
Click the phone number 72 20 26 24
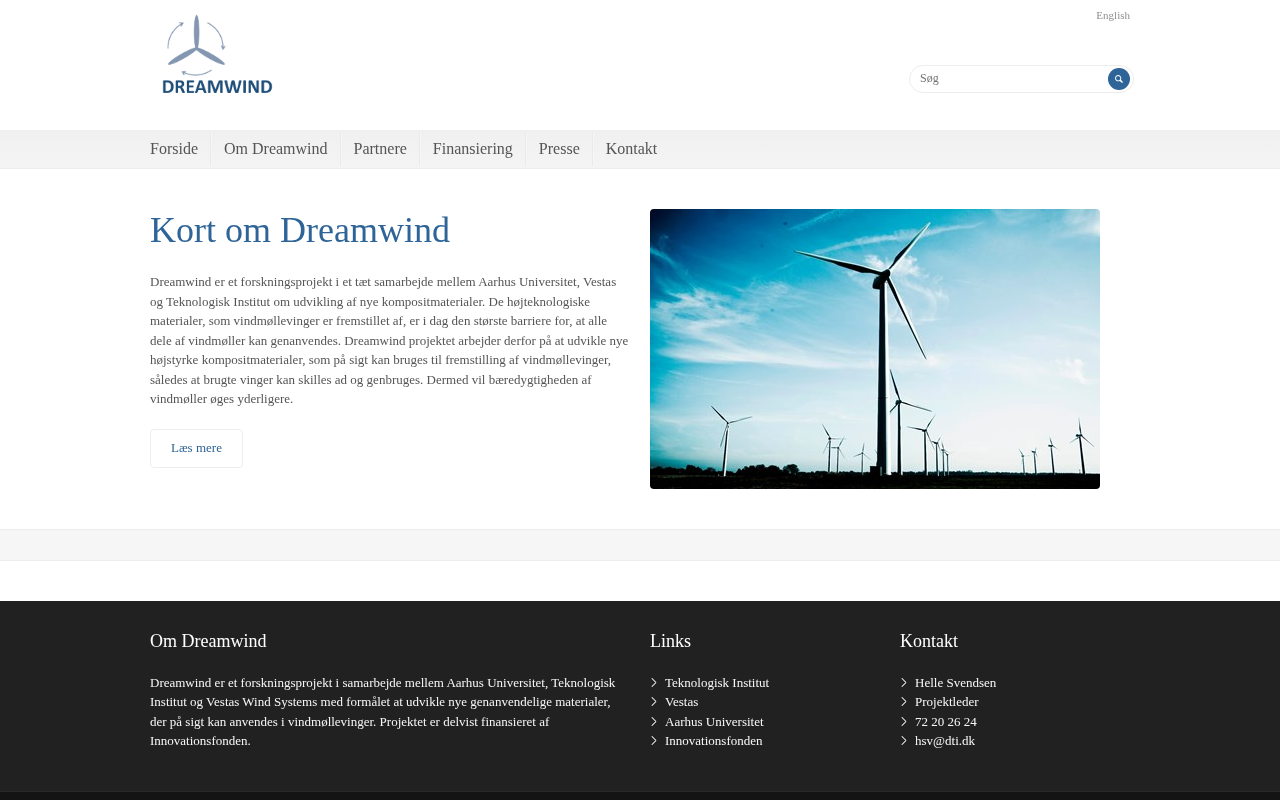[x=946, y=722]
